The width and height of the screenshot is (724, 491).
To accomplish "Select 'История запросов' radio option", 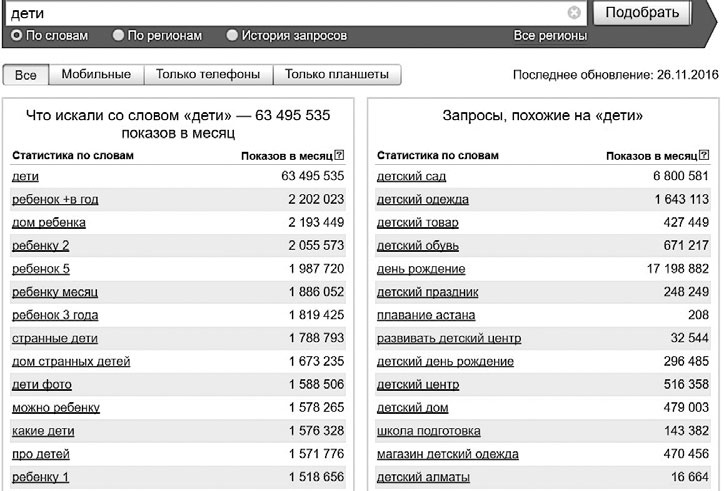I will click(x=233, y=35).
